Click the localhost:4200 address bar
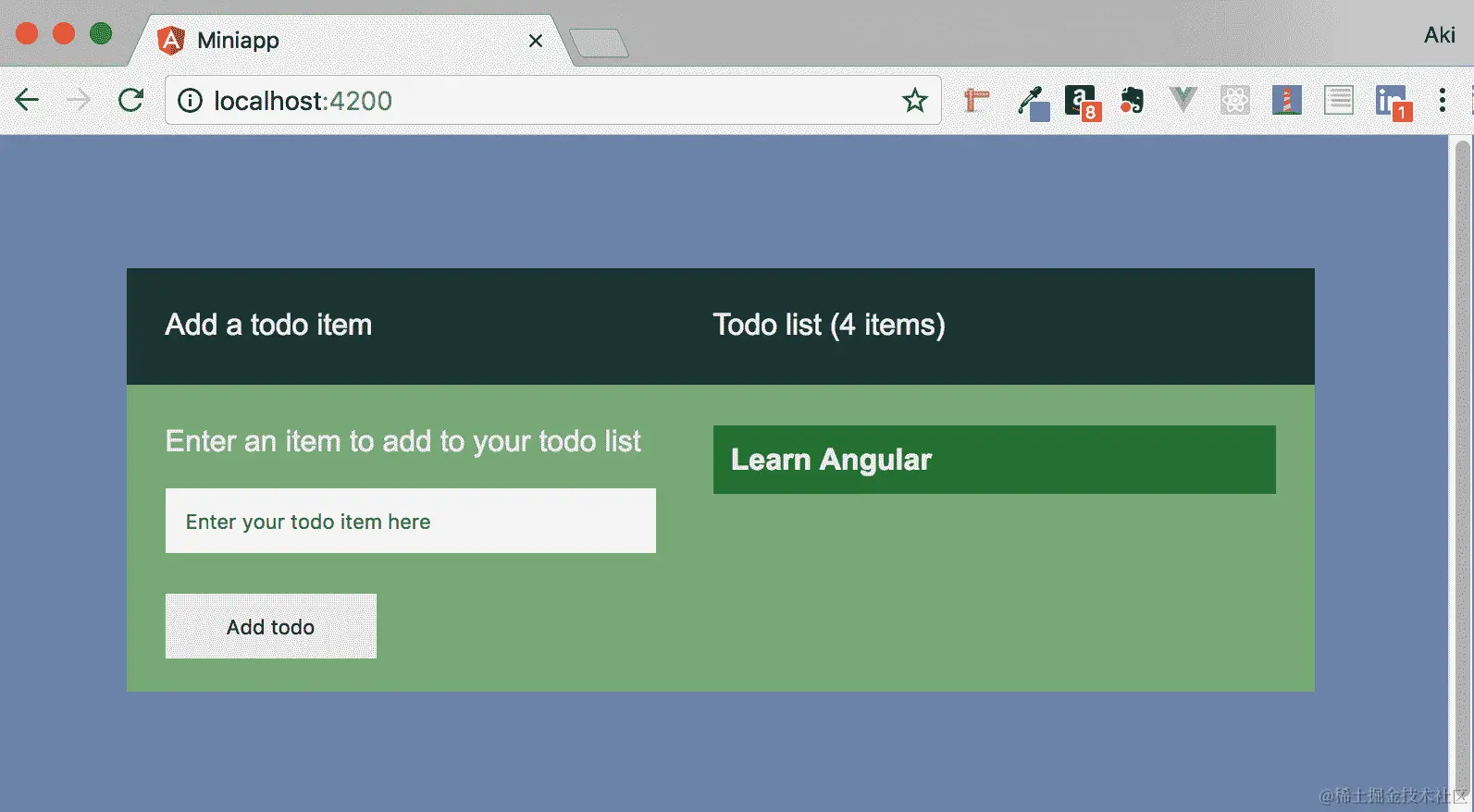Screen dimensions: 1474x812 pos(555,100)
